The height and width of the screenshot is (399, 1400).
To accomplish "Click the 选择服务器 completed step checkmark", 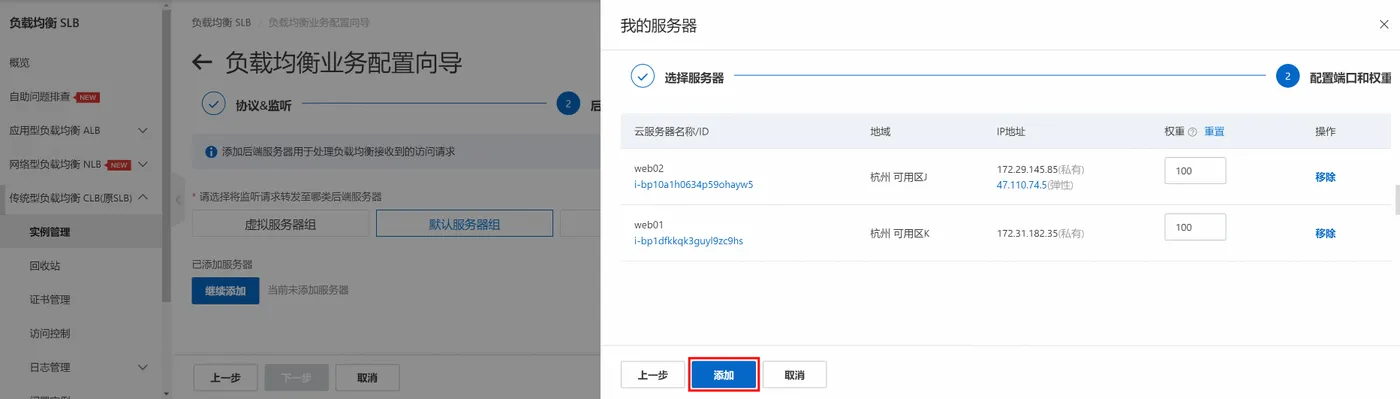I will tap(642, 77).
